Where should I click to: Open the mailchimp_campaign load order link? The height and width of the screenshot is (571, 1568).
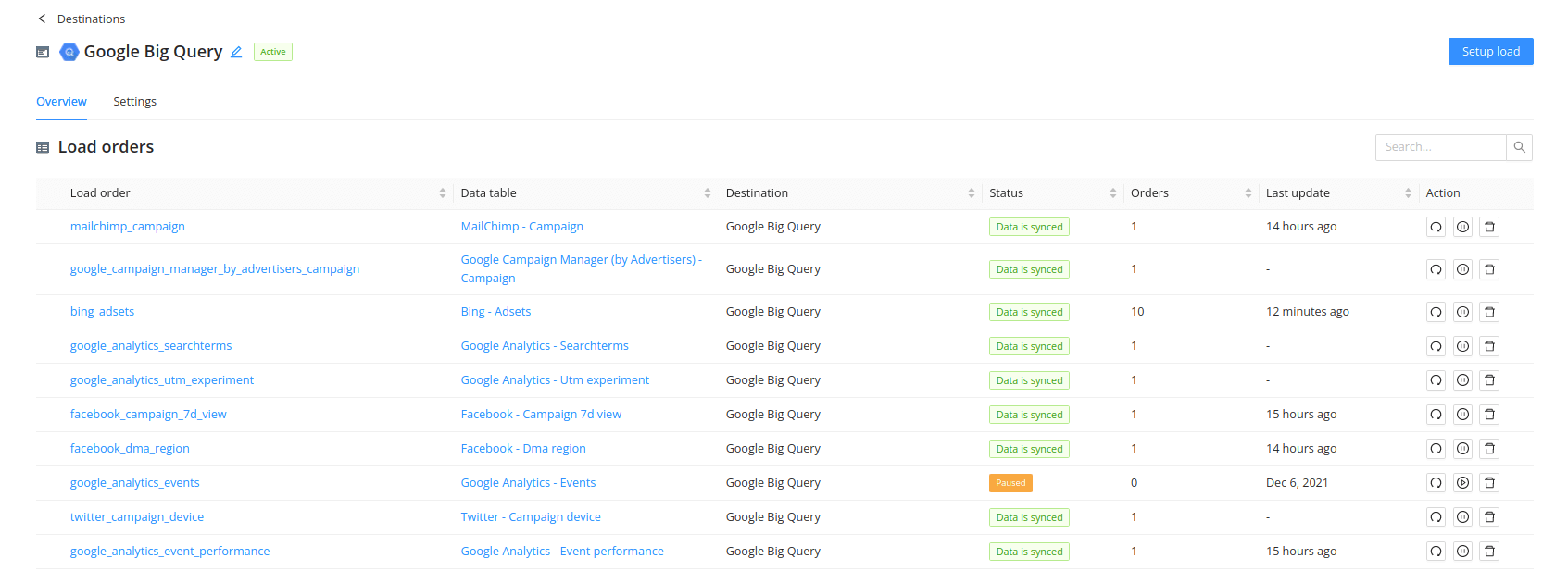(x=128, y=227)
